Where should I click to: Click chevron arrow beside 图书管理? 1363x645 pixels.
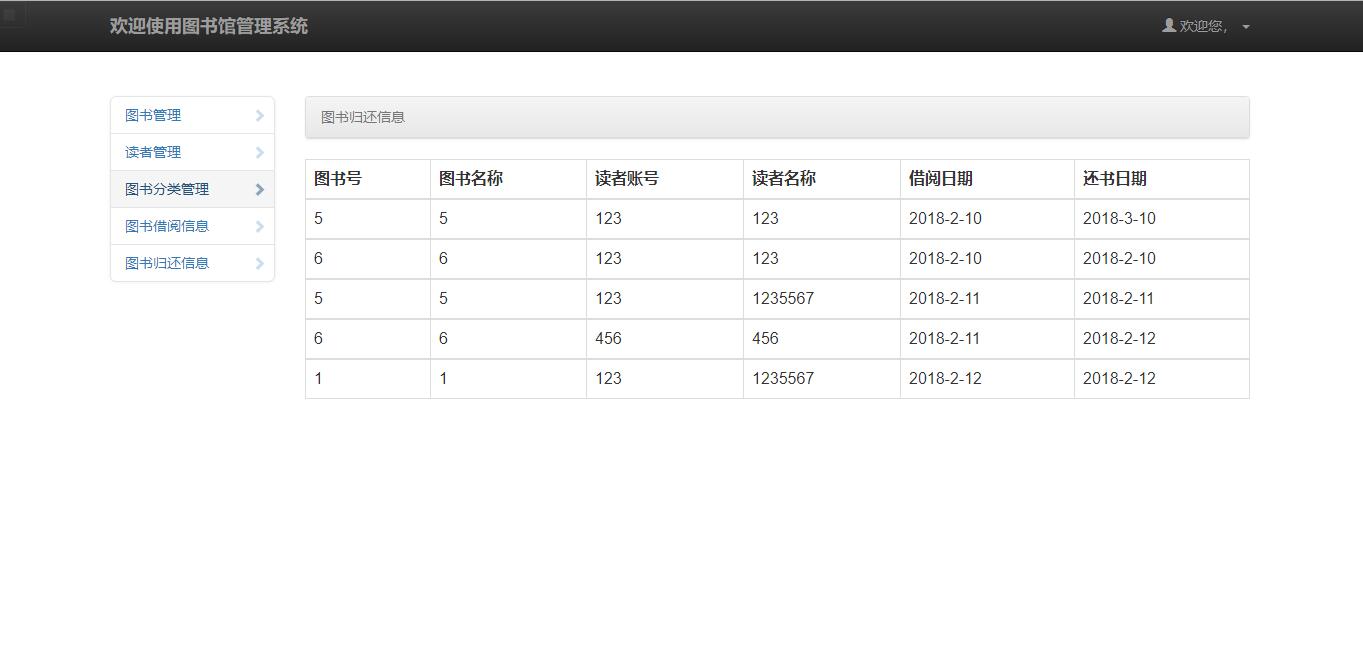[259, 116]
